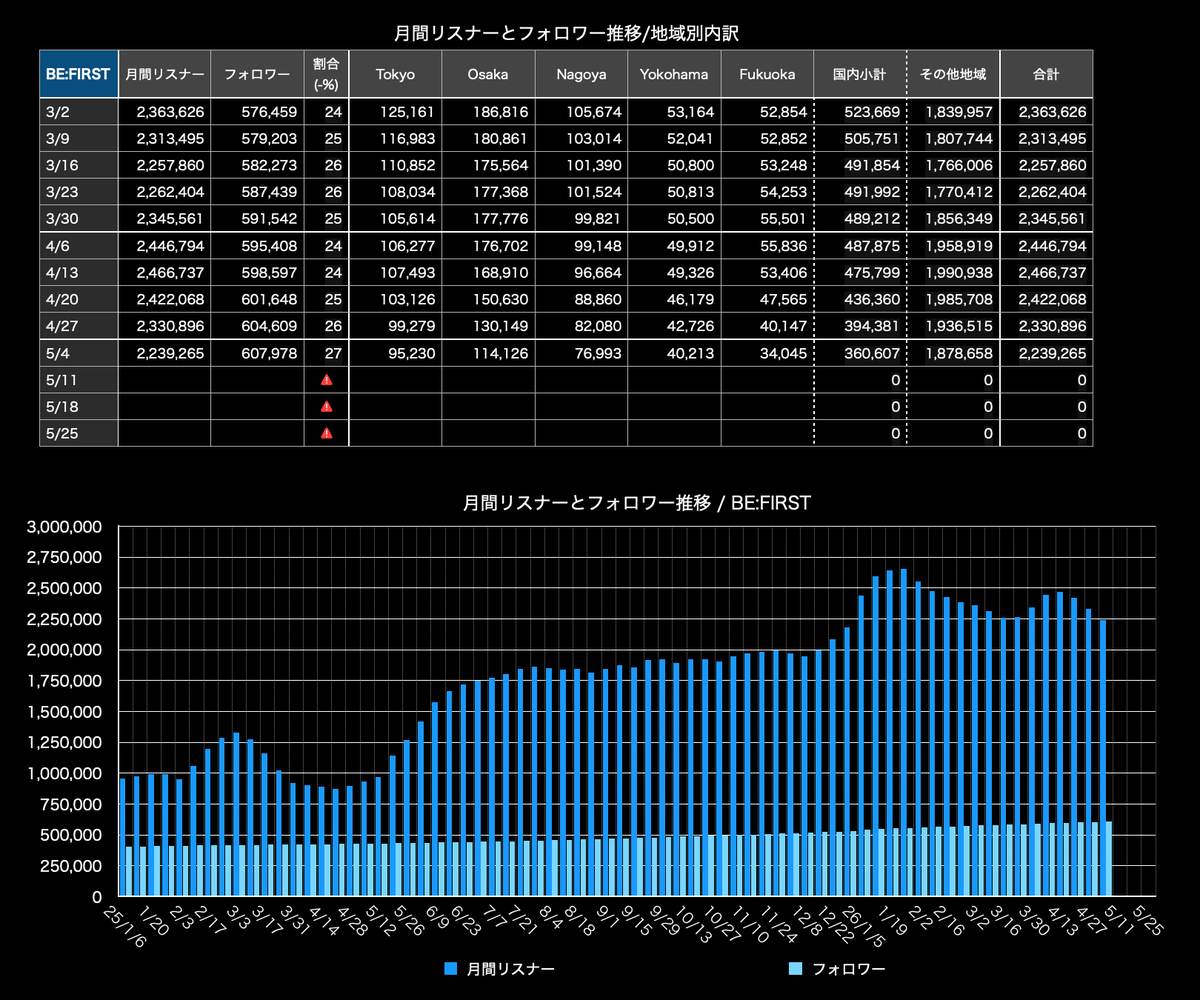Click the 750,000 y-axis label
This screenshot has height=1000, width=1200.
pyautogui.click(x=73, y=804)
